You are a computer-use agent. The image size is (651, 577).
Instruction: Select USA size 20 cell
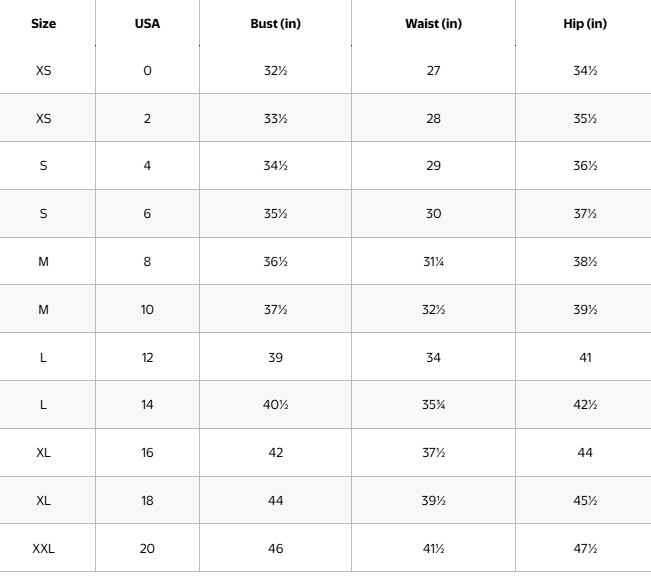pos(147,549)
